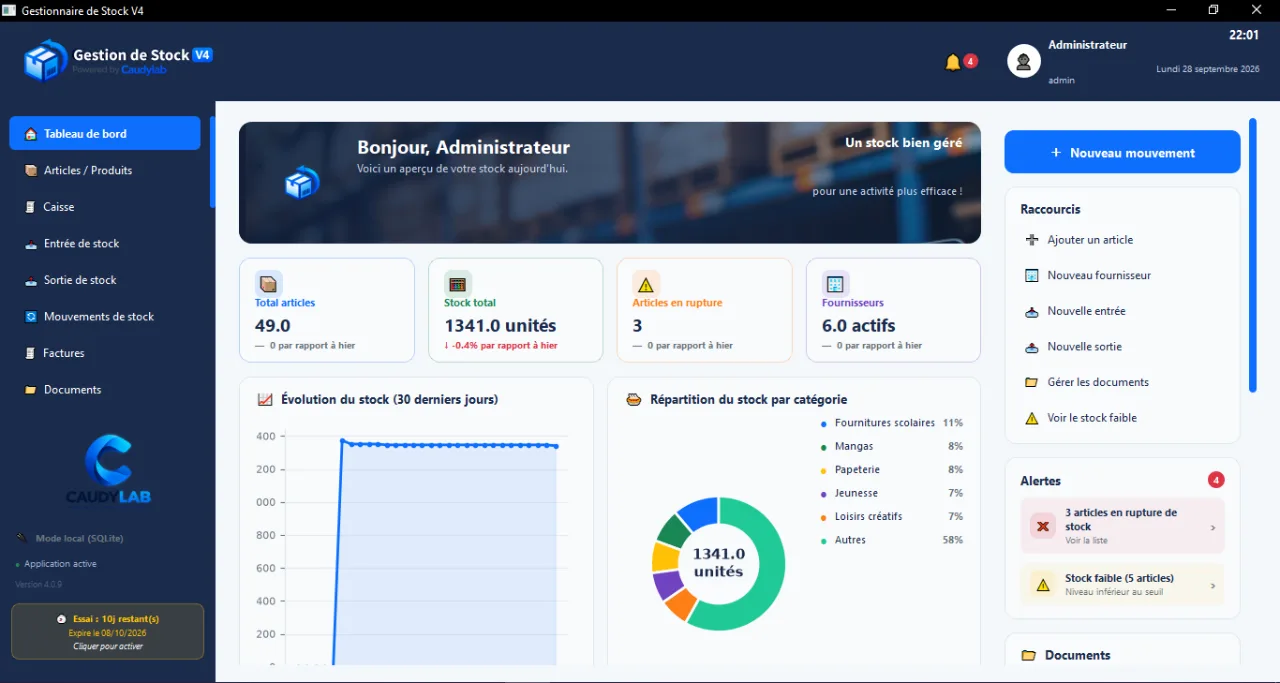The height and width of the screenshot is (683, 1280).
Task: Click the Loisirs créatifs legend entry
Action: click(x=892, y=516)
